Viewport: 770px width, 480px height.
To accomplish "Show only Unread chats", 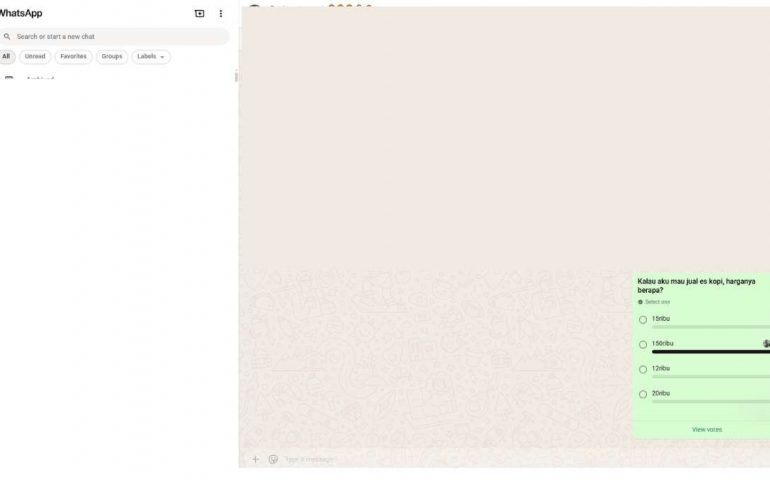I will 35,57.
